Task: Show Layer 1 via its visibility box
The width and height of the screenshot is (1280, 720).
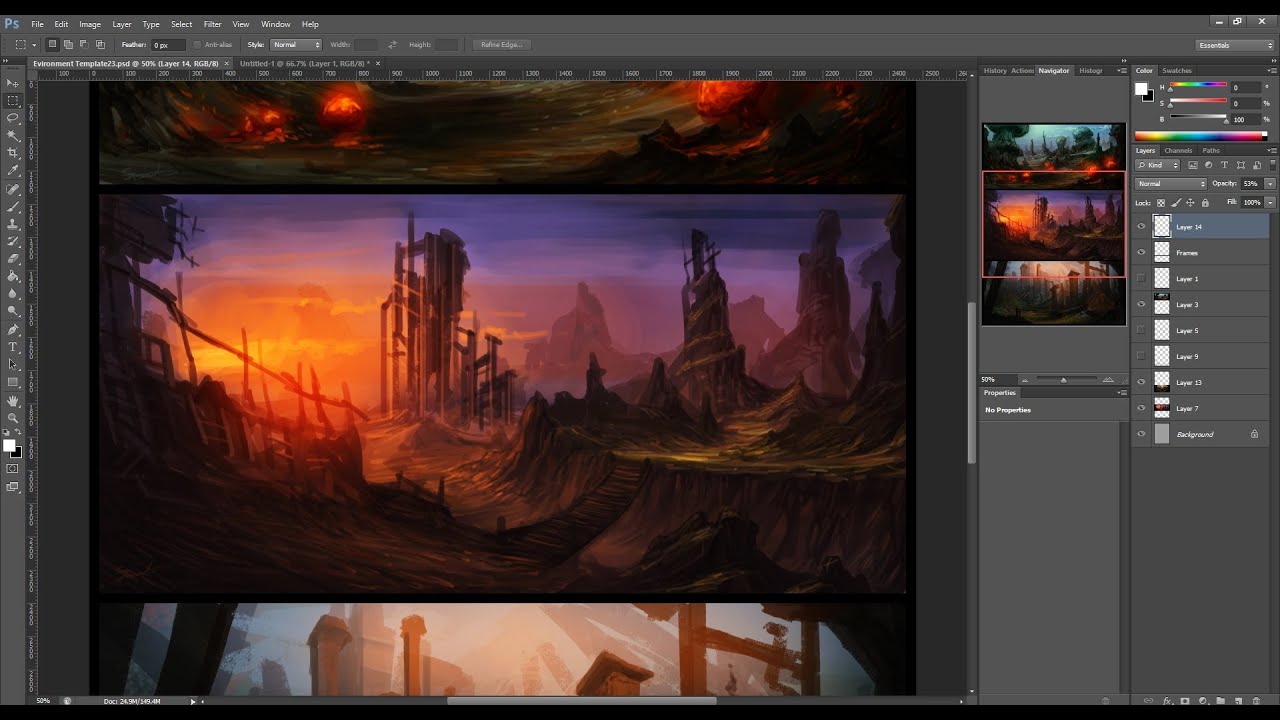Action: pyautogui.click(x=1141, y=278)
